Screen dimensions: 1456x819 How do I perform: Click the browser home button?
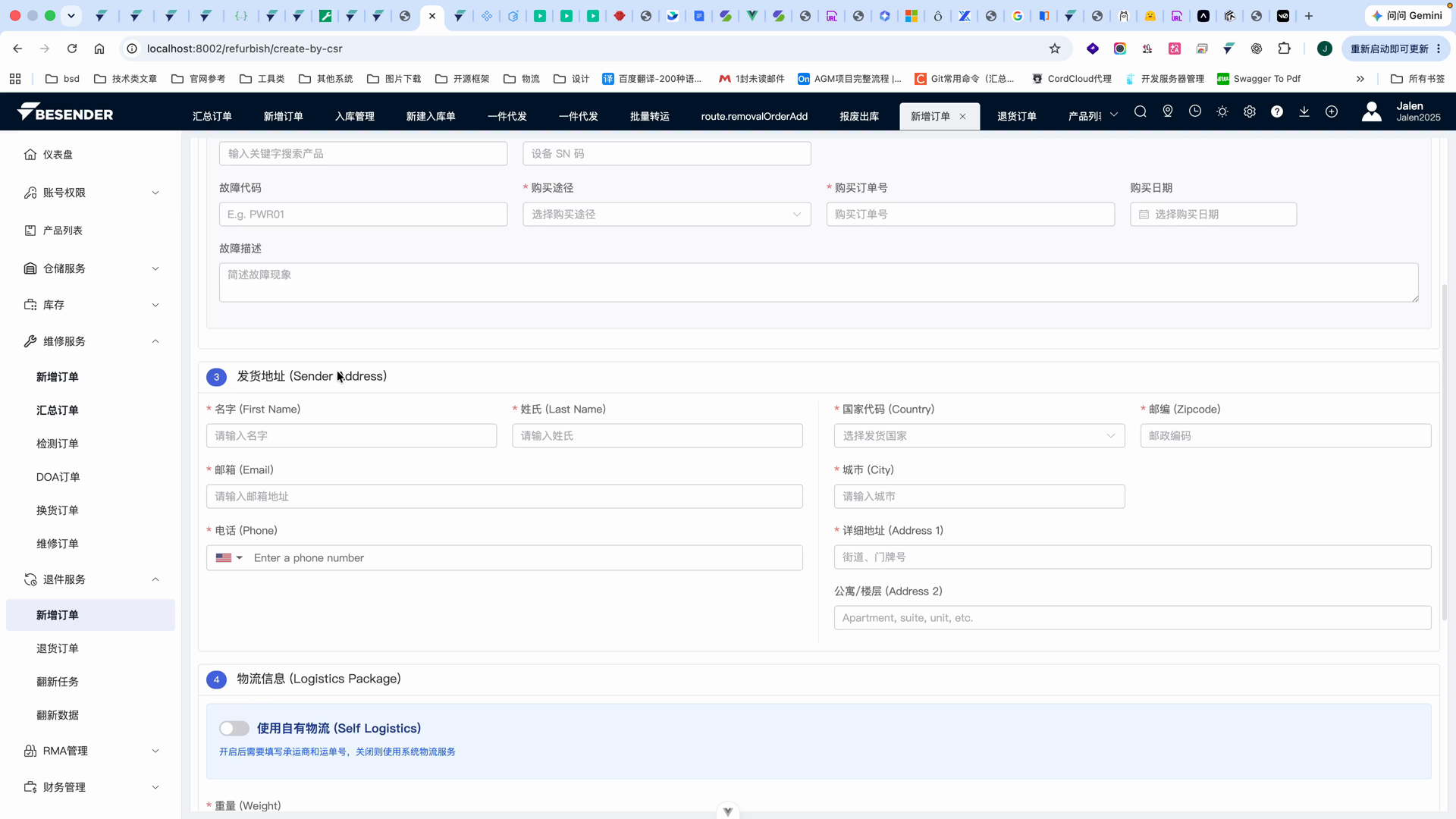99,49
